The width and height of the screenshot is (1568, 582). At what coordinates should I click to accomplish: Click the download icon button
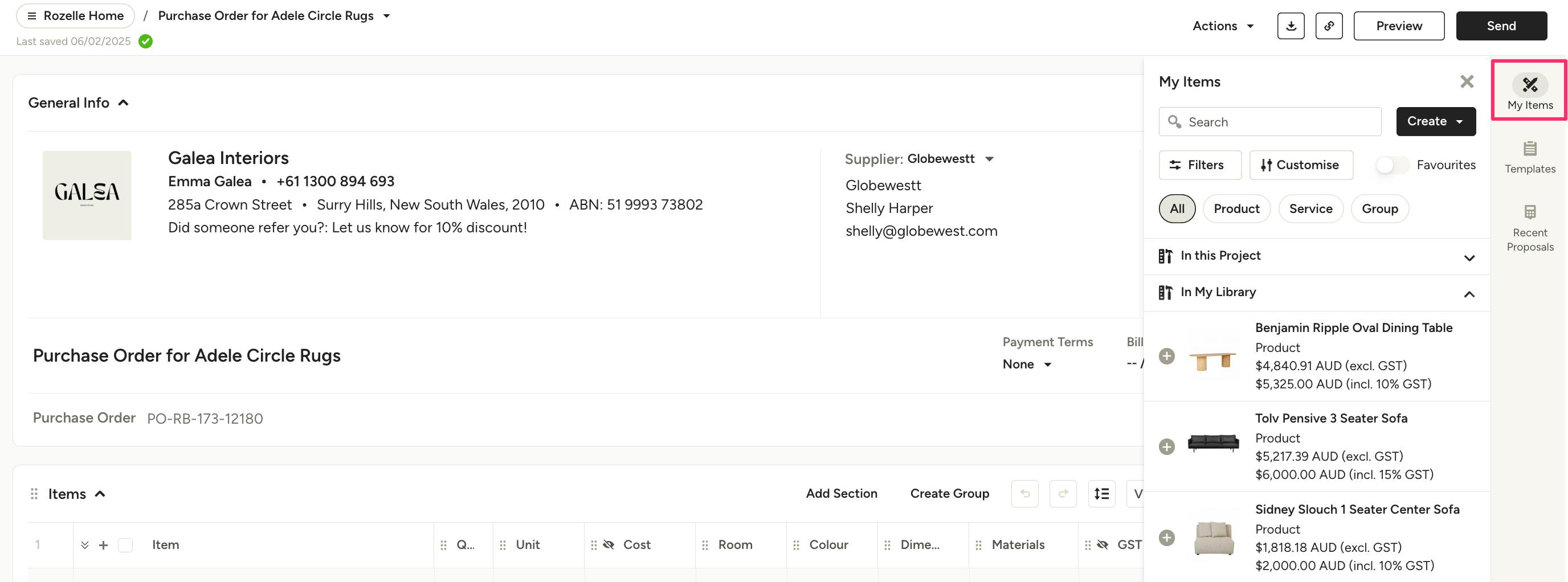1291,26
